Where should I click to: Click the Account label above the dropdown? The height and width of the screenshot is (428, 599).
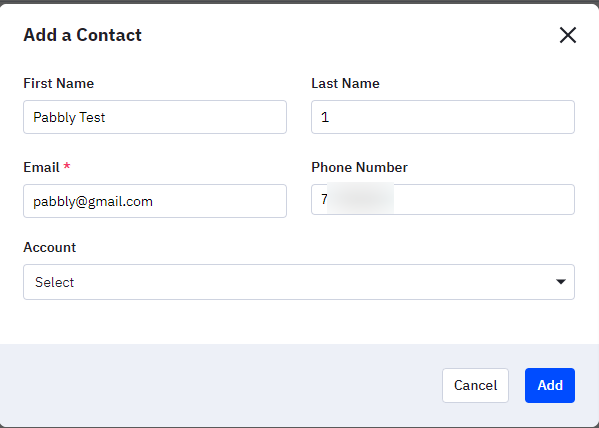tap(50, 247)
